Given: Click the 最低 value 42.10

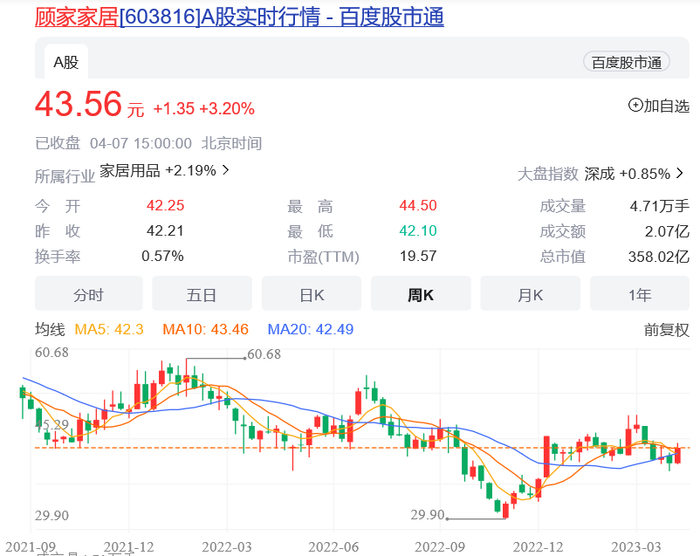Looking at the screenshot, I should pyautogui.click(x=418, y=231).
